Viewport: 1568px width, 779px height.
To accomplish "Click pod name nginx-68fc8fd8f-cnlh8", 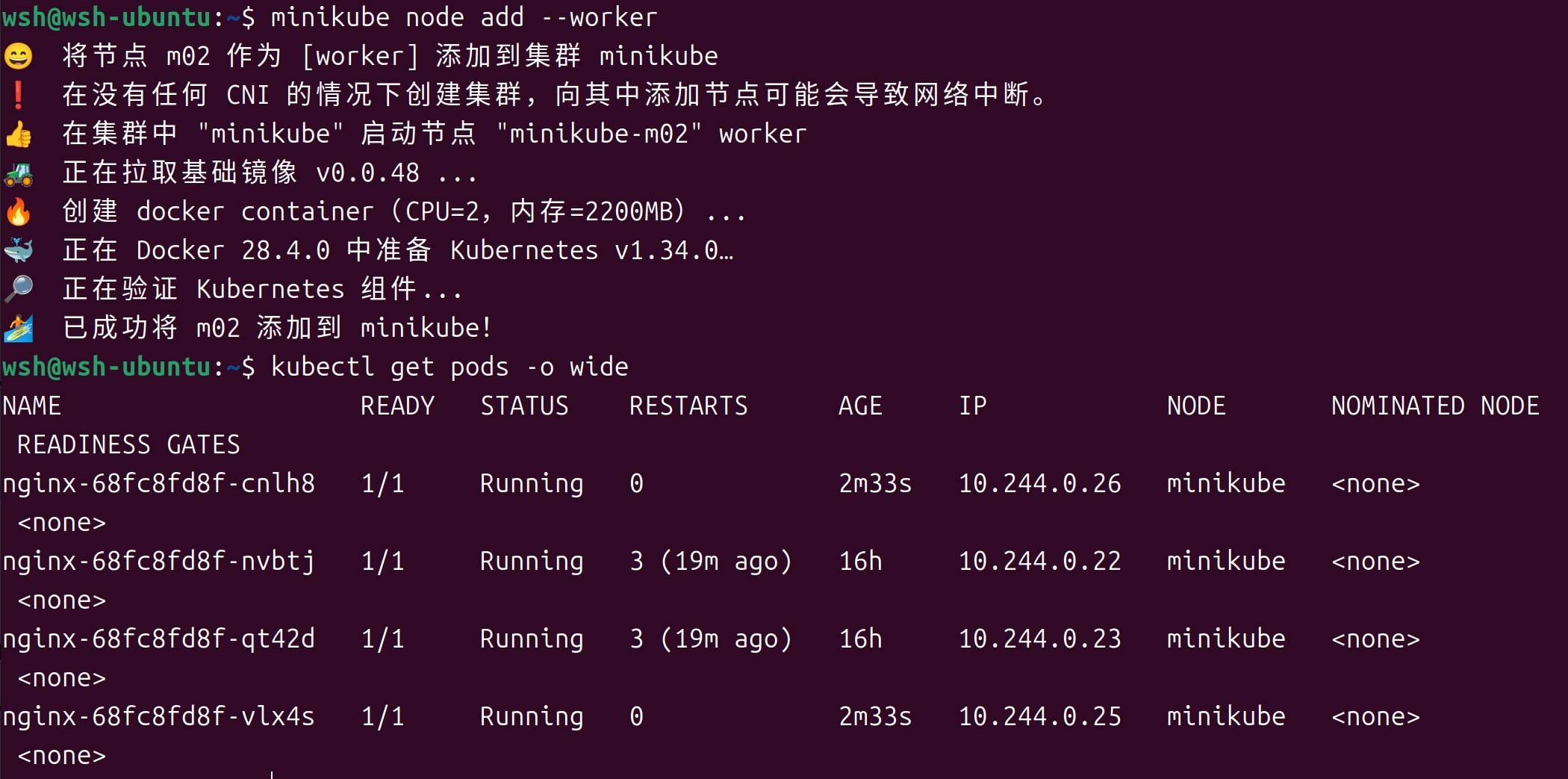I will [x=158, y=483].
